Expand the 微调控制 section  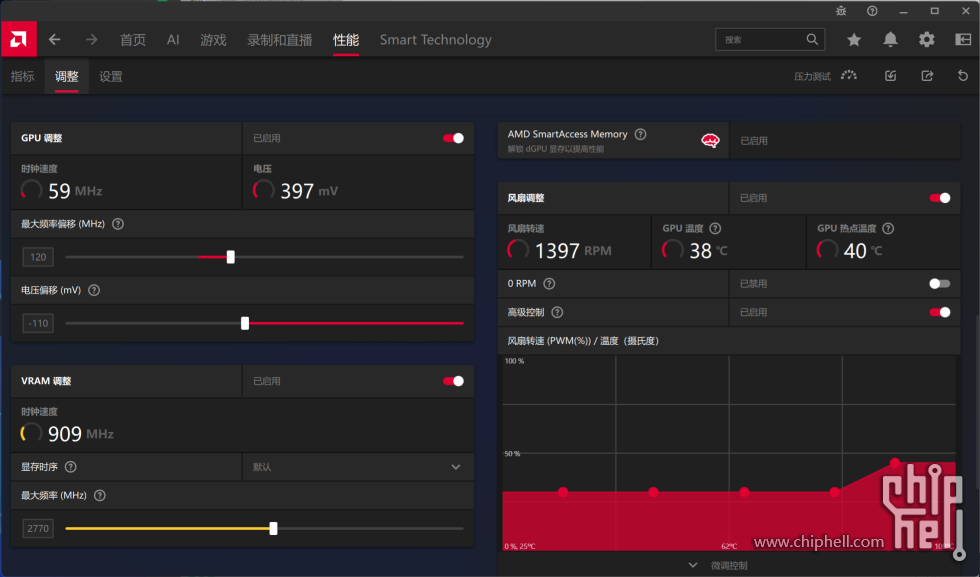pyautogui.click(x=719, y=565)
